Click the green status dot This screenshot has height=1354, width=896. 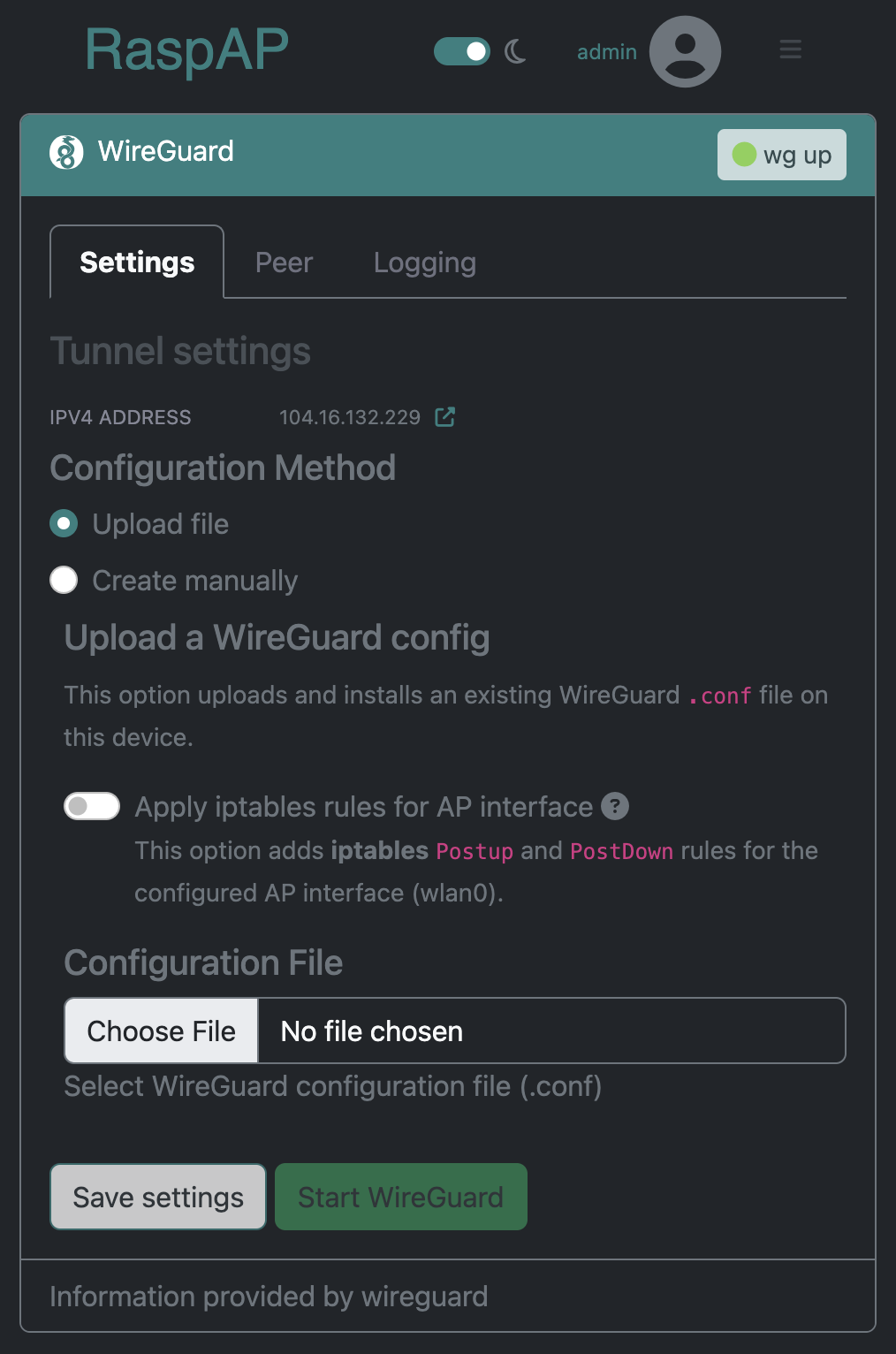[744, 155]
